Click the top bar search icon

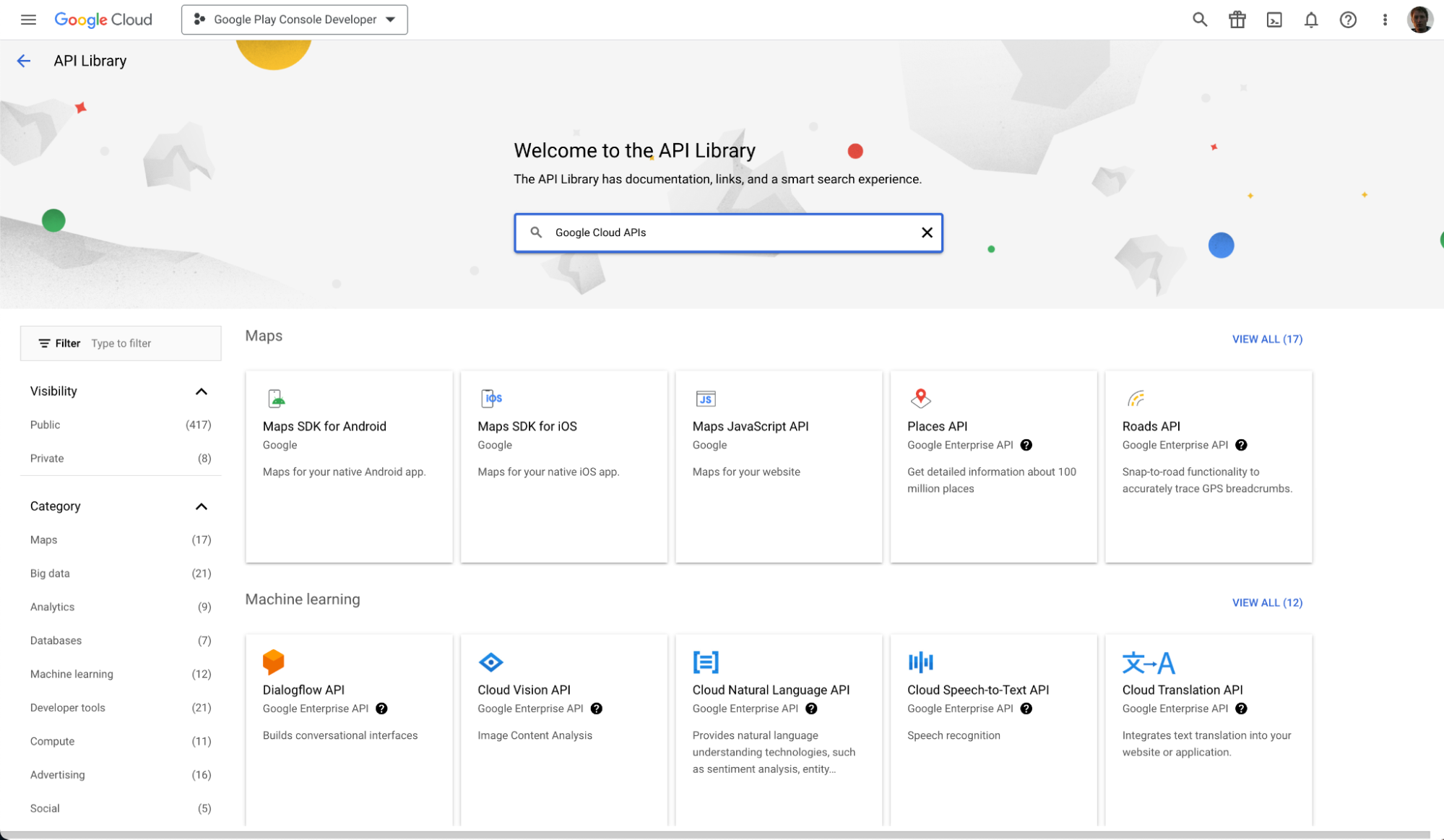pyautogui.click(x=1200, y=20)
